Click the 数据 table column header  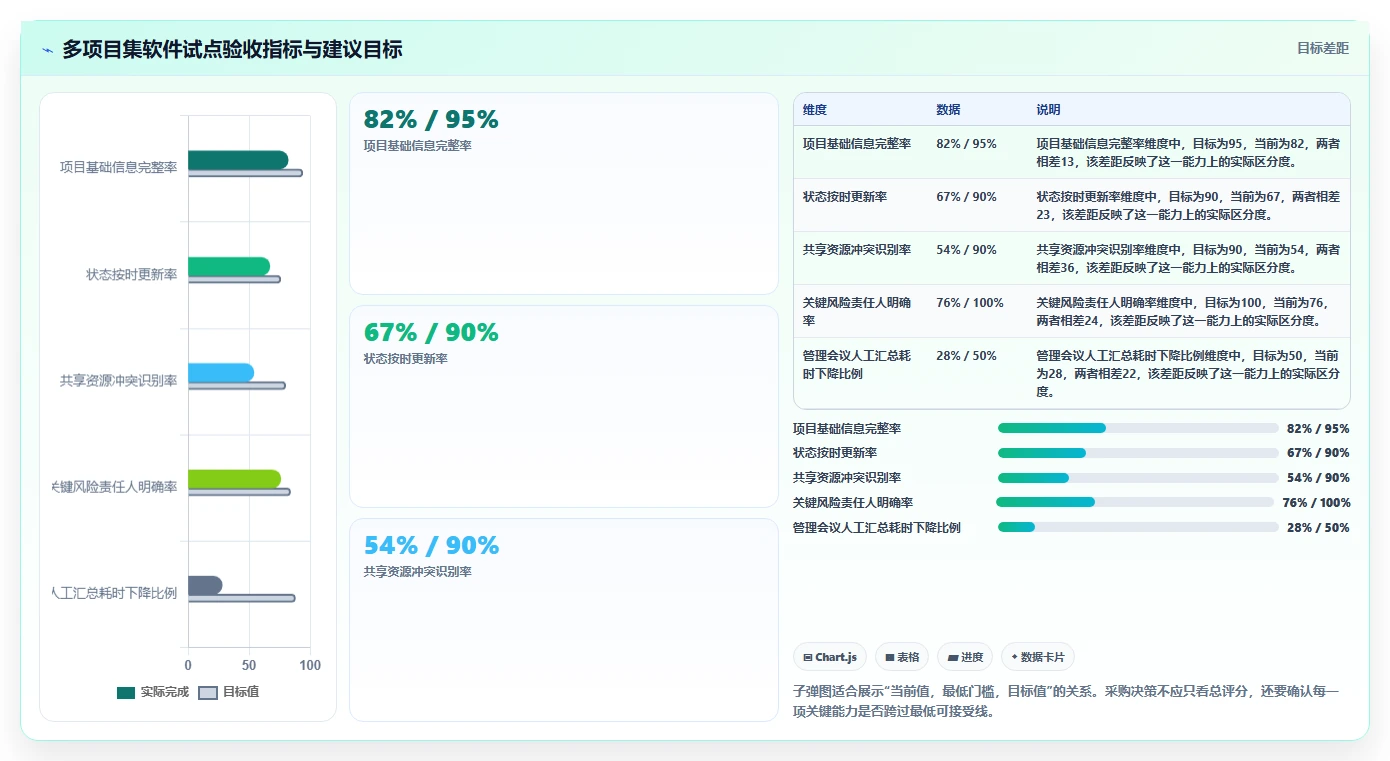[x=948, y=110]
